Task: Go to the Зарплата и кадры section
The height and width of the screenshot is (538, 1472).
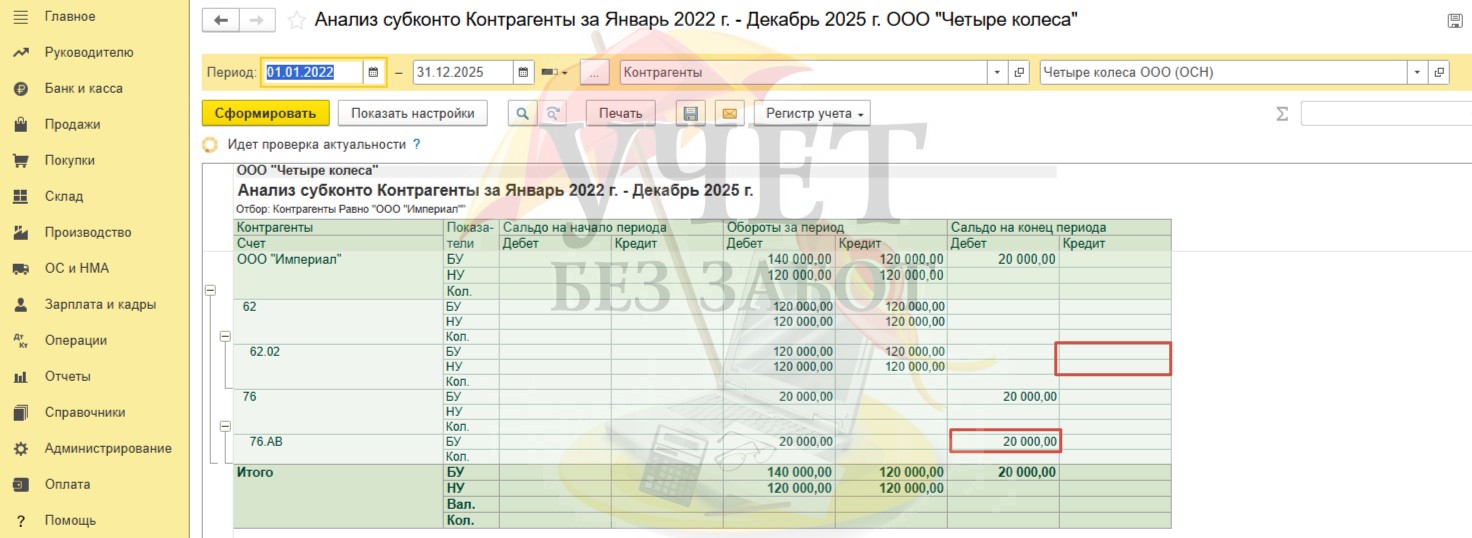Action: (100, 304)
